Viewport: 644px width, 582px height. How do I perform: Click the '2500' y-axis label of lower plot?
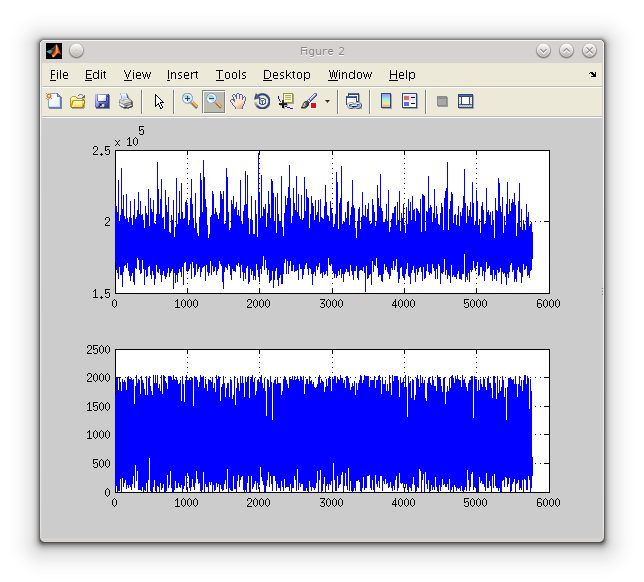[98, 350]
